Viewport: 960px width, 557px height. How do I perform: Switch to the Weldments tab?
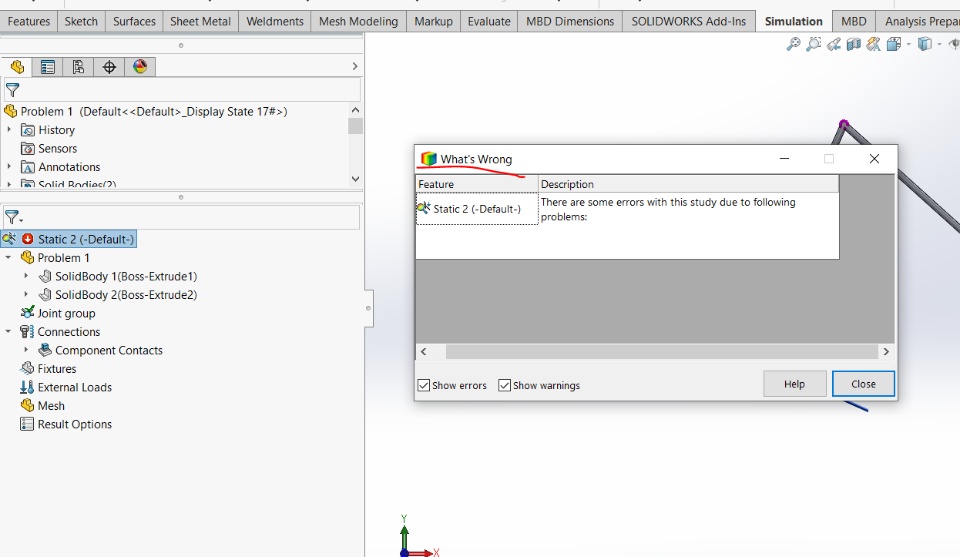click(x=275, y=21)
